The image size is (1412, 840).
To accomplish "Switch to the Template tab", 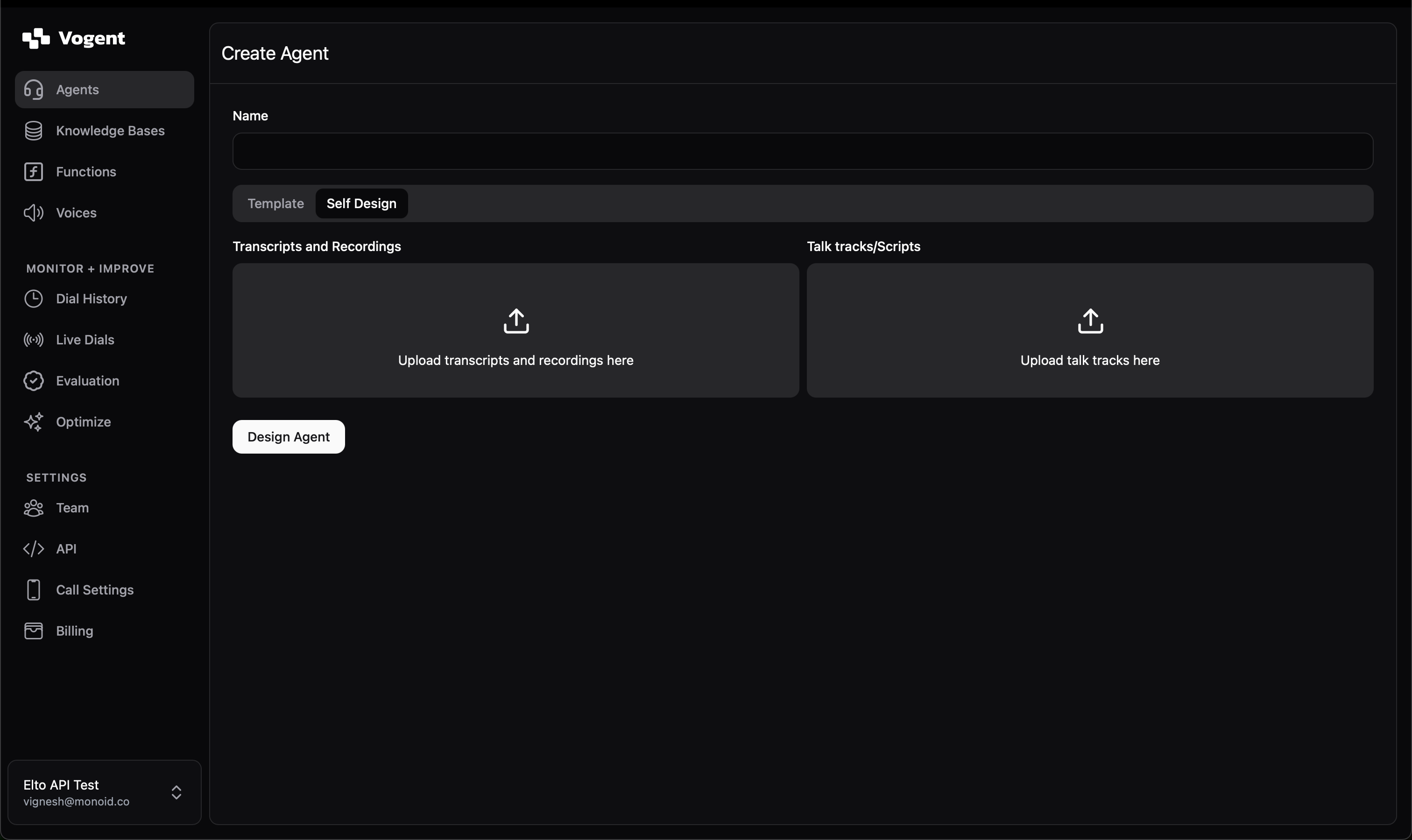I will click(276, 203).
